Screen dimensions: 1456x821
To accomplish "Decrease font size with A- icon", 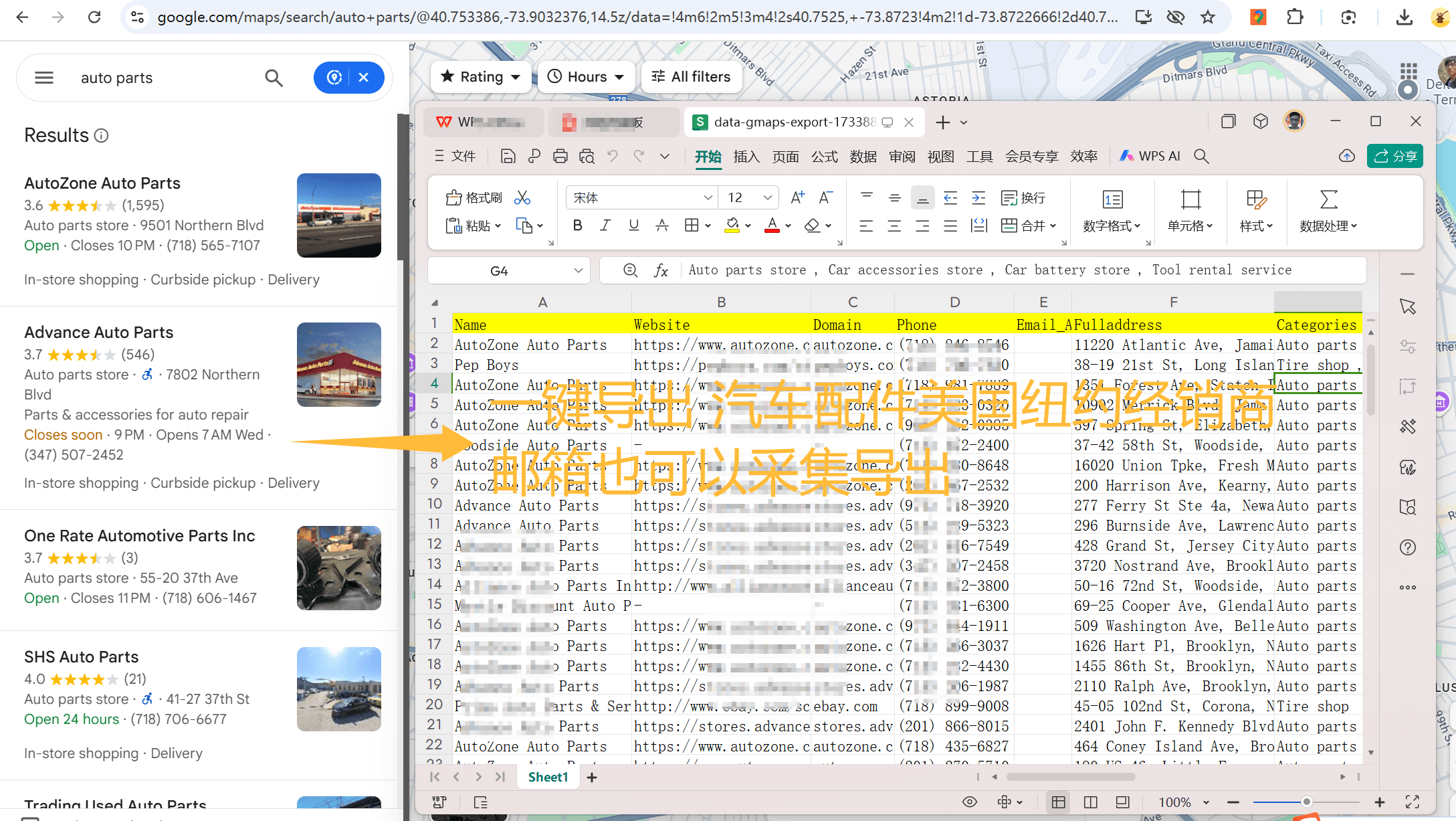I will (x=825, y=197).
